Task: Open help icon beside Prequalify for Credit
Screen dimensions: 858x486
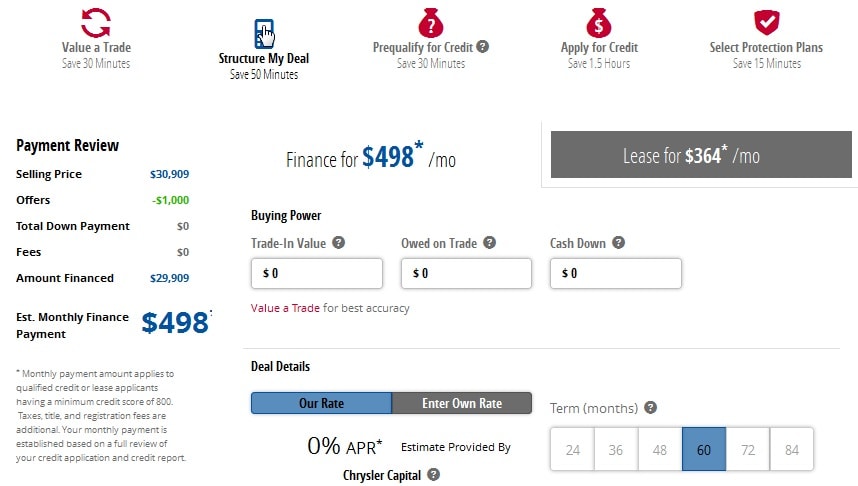Action: pos(482,47)
